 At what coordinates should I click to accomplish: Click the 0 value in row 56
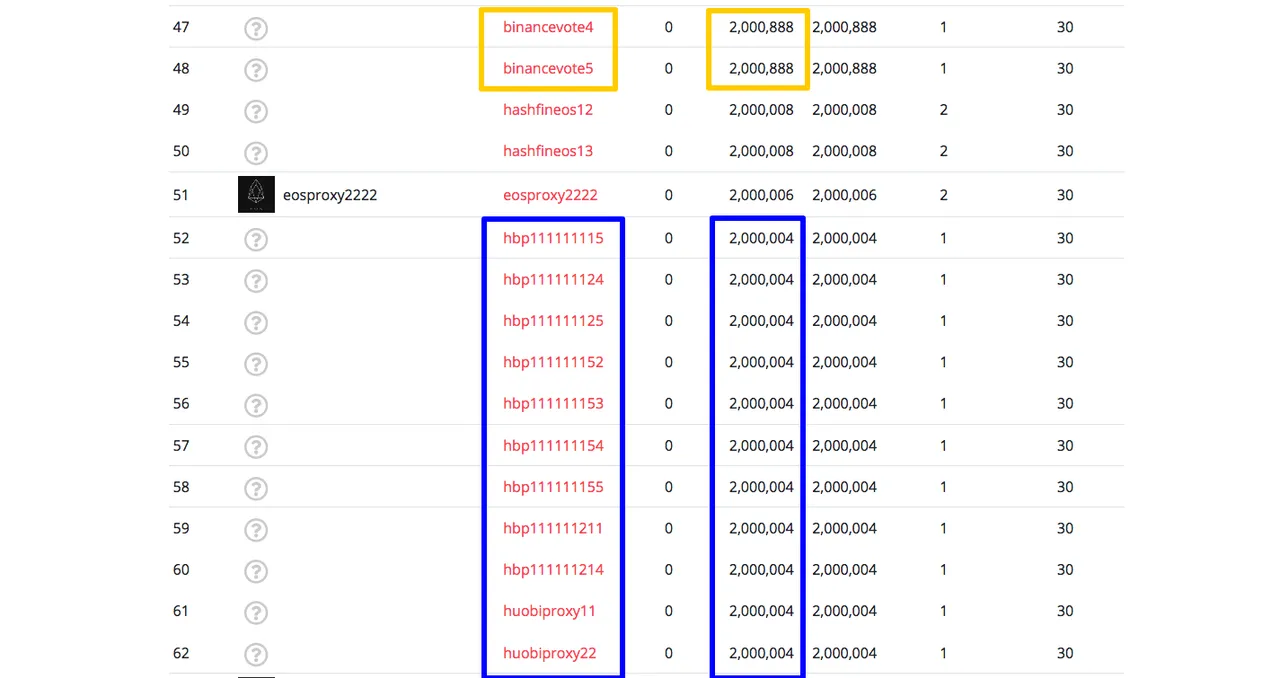pos(669,404)
